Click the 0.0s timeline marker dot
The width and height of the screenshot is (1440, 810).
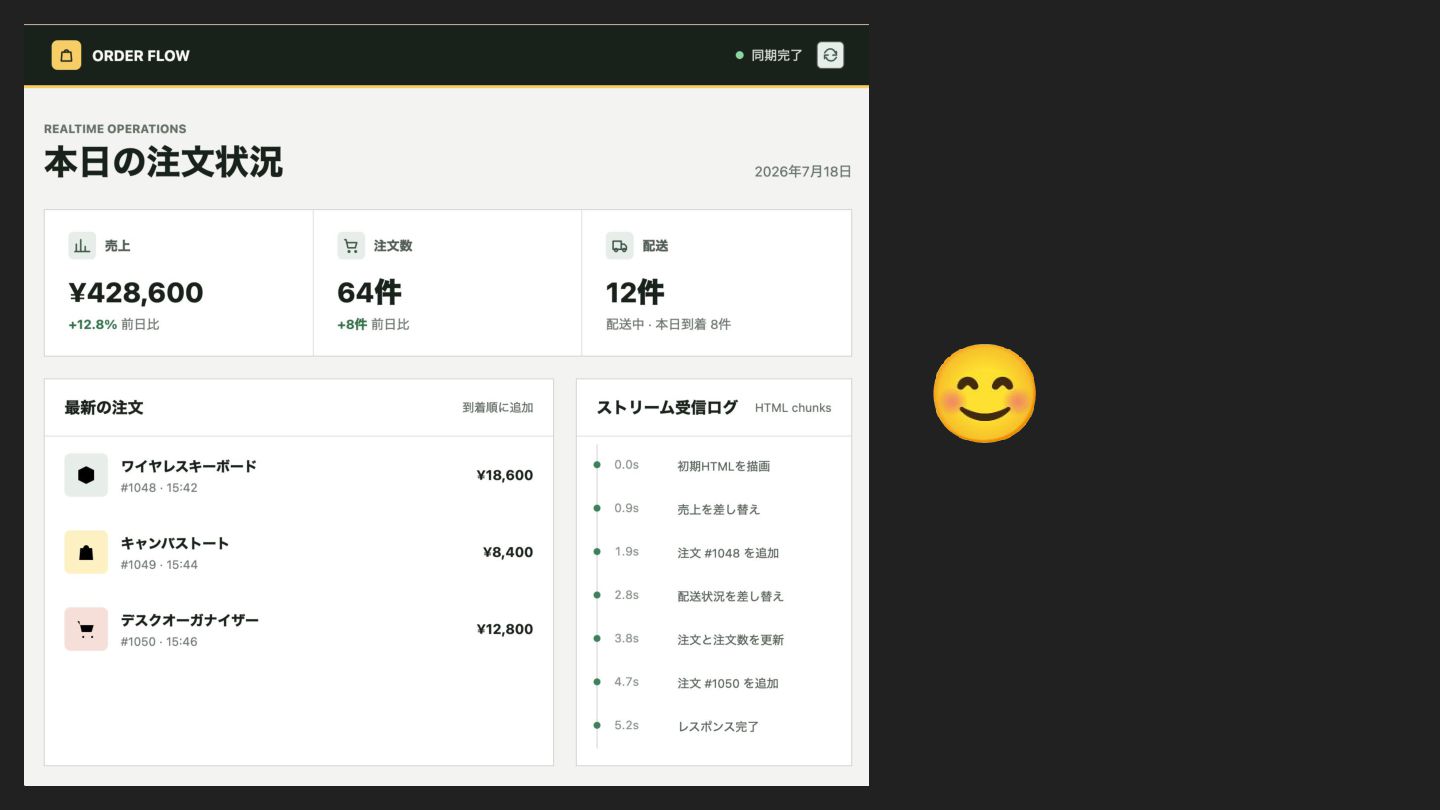pyautogui.click(x=597, y=465)
